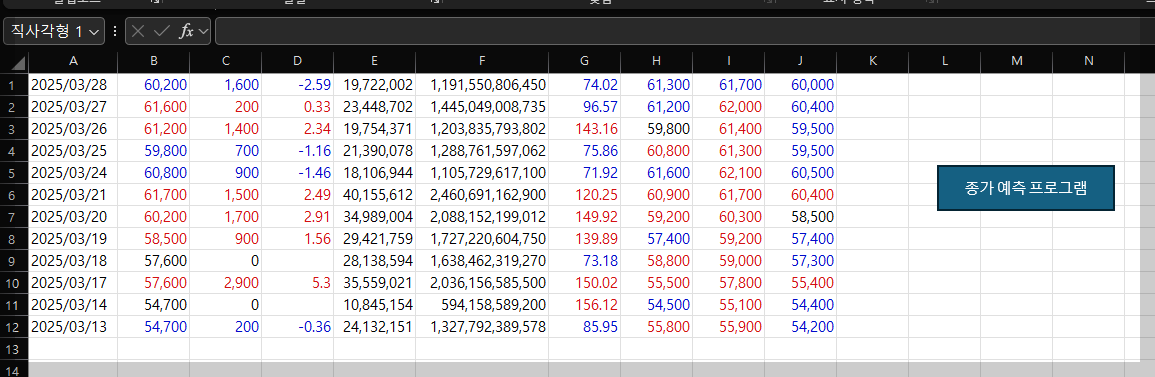Click the cell with value 57,300
The width and height of the screenshot is (1155, 377).
(x=801, y=261)
